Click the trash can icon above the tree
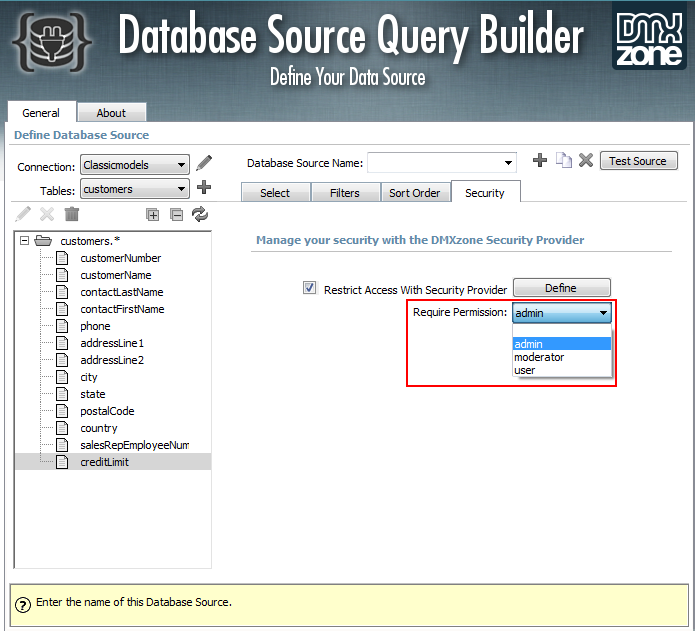The height and width of the screenshot is (631, 695). coord(71,214)
